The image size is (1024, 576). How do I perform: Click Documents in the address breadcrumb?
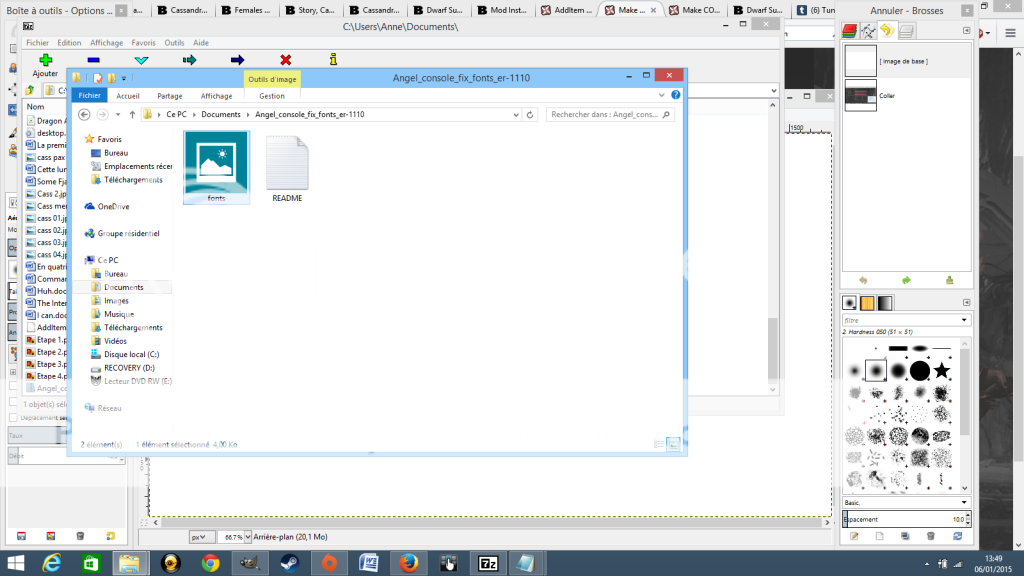click(221, 115)
